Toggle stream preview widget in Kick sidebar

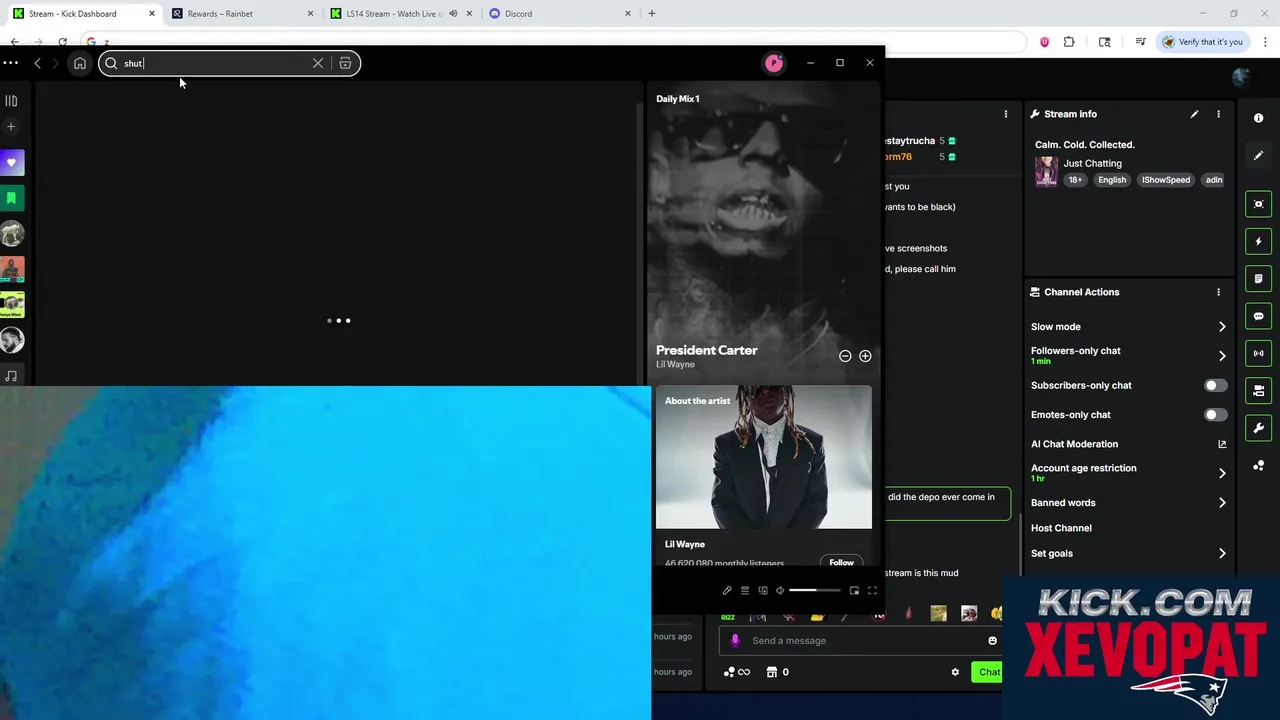point(1259,204)
